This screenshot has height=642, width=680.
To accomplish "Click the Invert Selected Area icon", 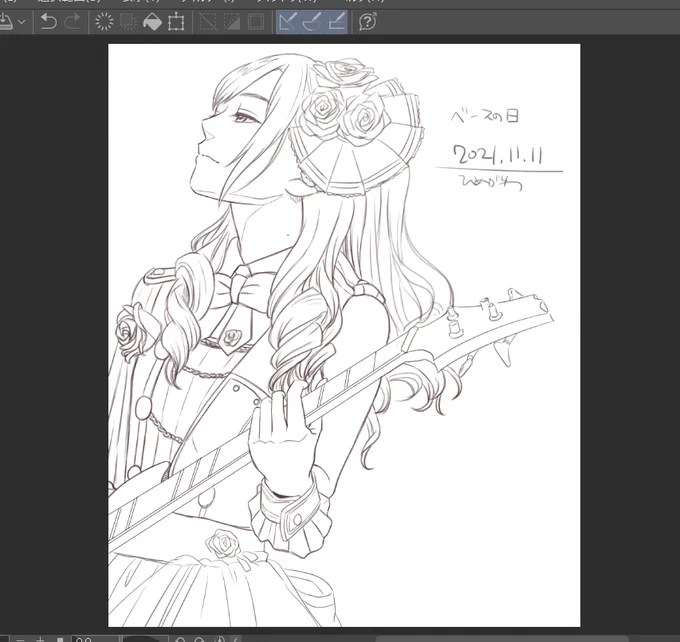I will click(x=232, y=22).
